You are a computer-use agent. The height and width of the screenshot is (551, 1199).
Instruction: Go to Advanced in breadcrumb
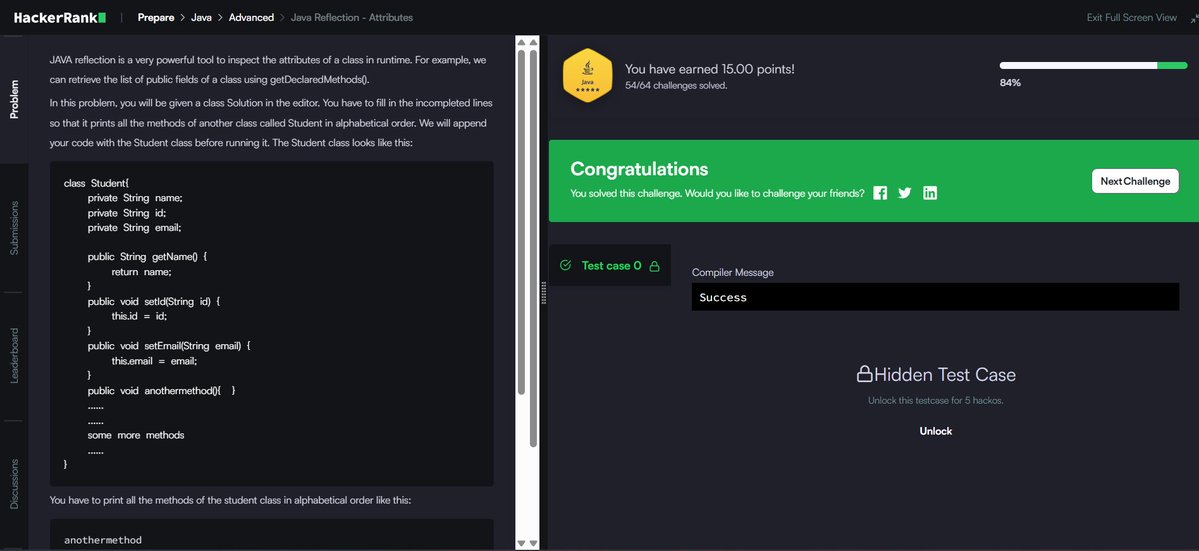(251, 18)
